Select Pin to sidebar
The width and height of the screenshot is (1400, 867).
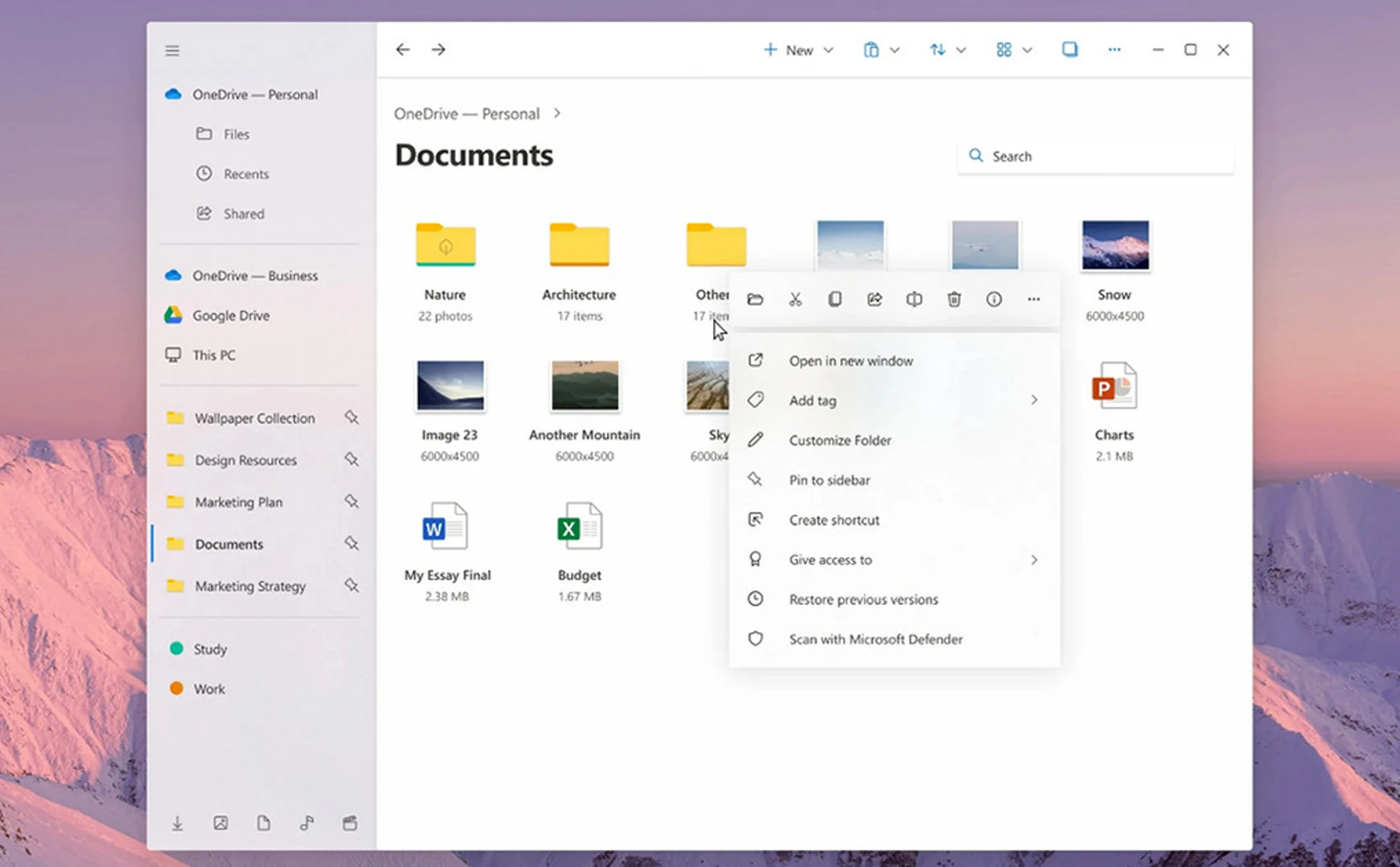coord(895,480)
